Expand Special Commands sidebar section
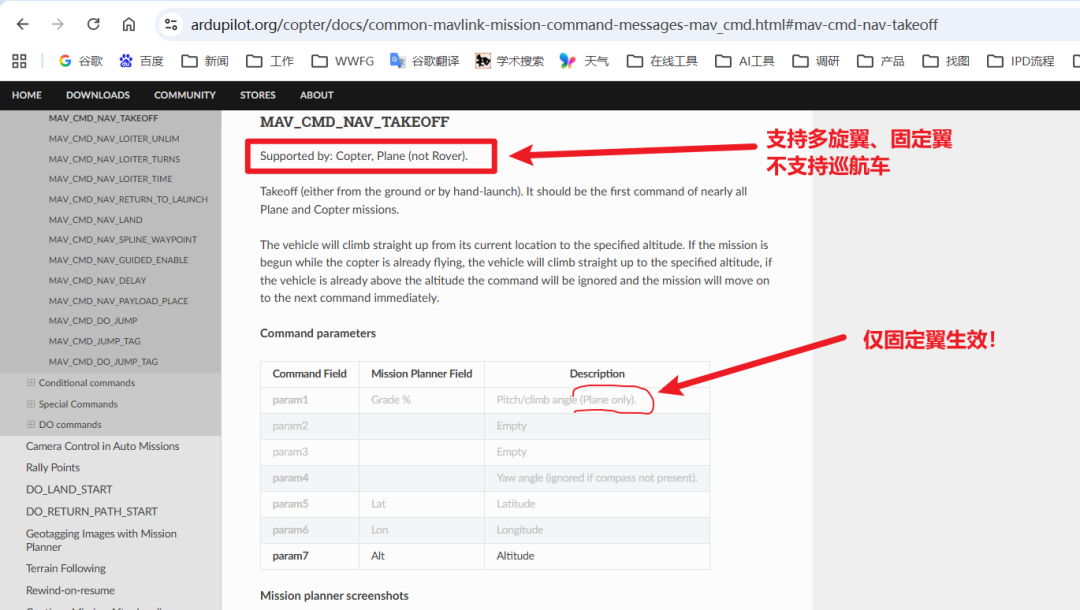 [30, 403]
